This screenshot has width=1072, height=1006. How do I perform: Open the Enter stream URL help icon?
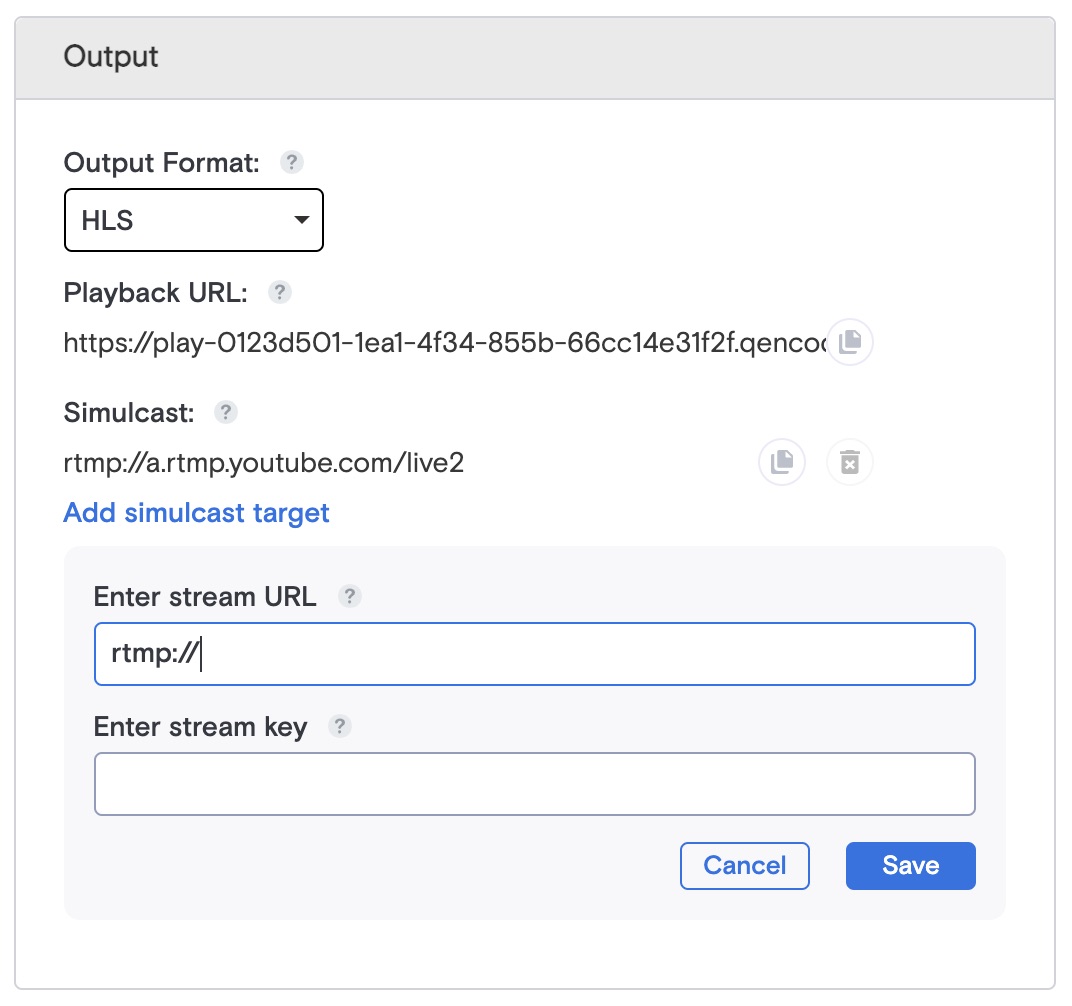(349, 596)
